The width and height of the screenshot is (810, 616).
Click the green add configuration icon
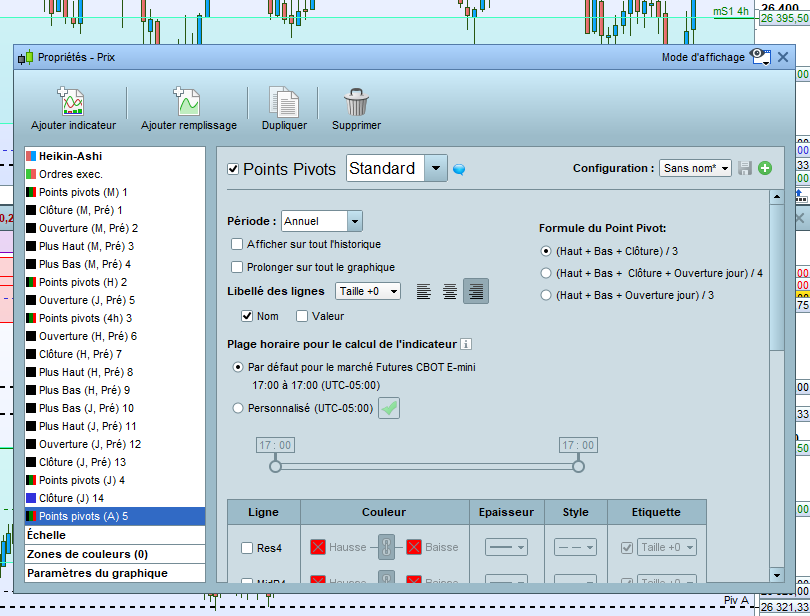765,168
